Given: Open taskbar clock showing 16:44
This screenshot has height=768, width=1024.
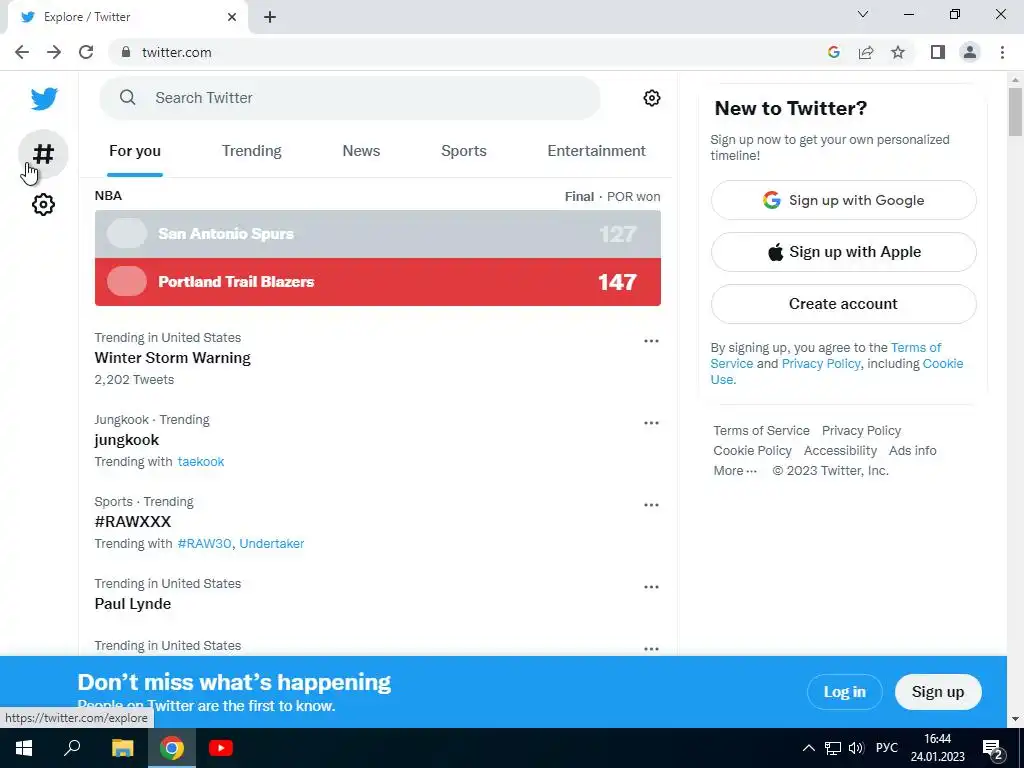Looking at the screenshot, I should 937,748.
